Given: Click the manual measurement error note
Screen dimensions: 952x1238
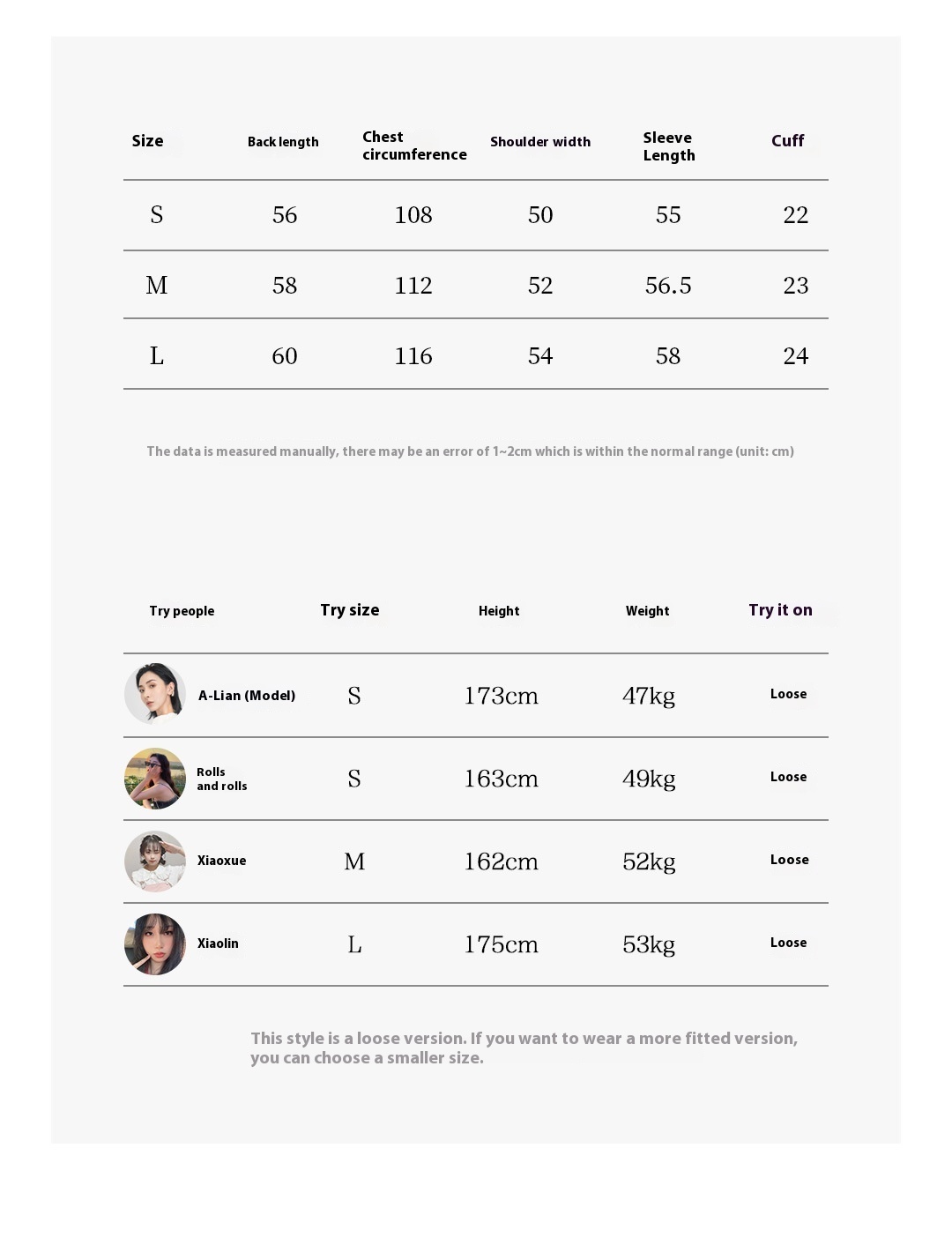Looking at the screenshot, I should [x=470, y=451].
